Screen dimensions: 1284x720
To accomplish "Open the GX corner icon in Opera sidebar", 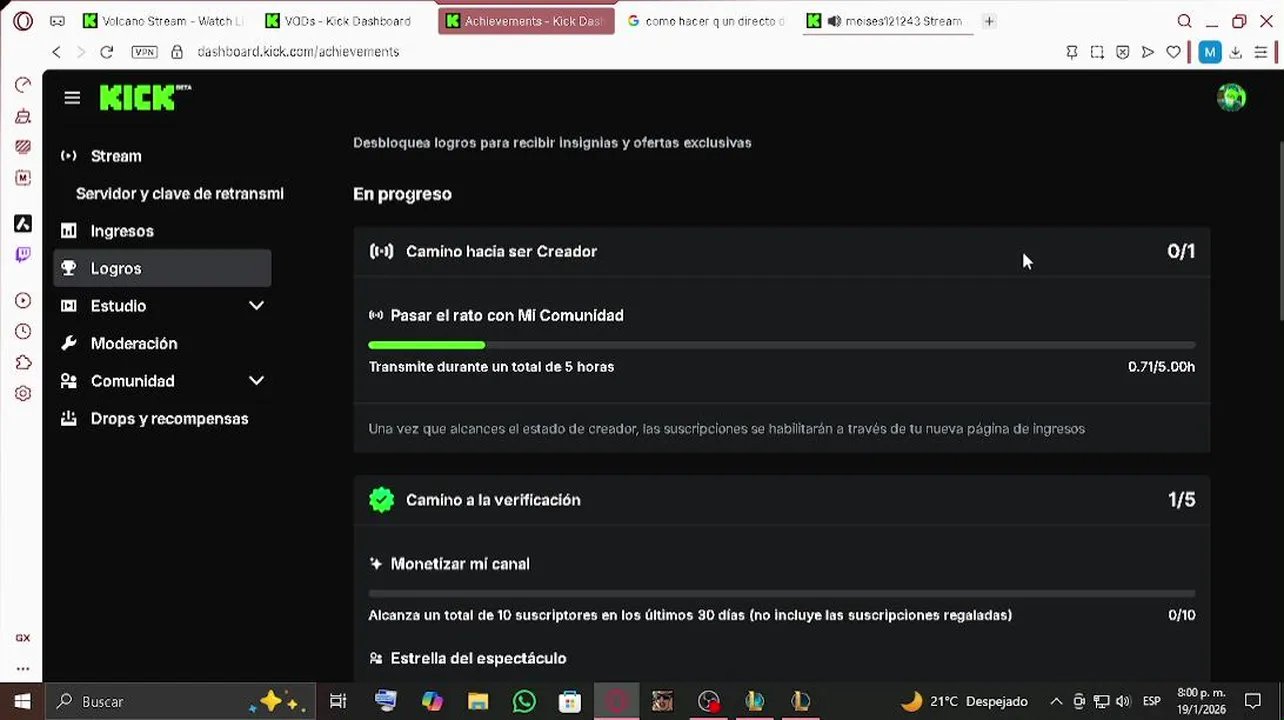I will 23,637.
